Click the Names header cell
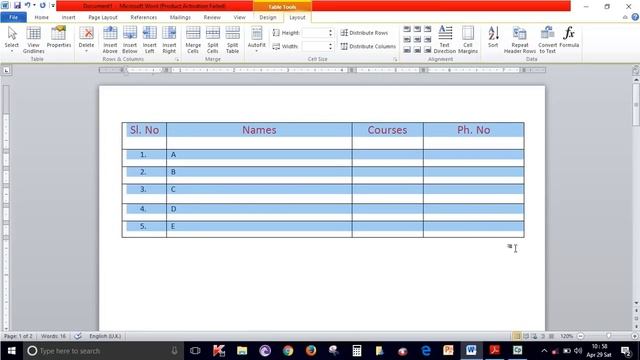 pos(259,136)
